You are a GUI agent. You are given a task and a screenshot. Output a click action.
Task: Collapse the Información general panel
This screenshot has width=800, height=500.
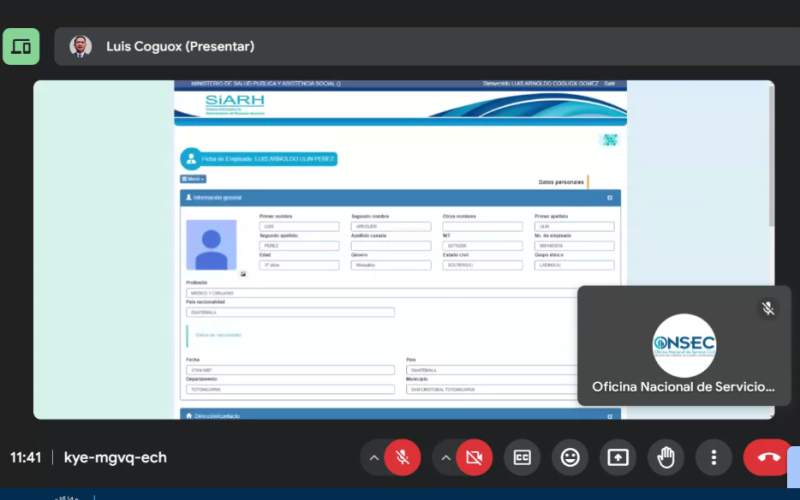[609, 198]
